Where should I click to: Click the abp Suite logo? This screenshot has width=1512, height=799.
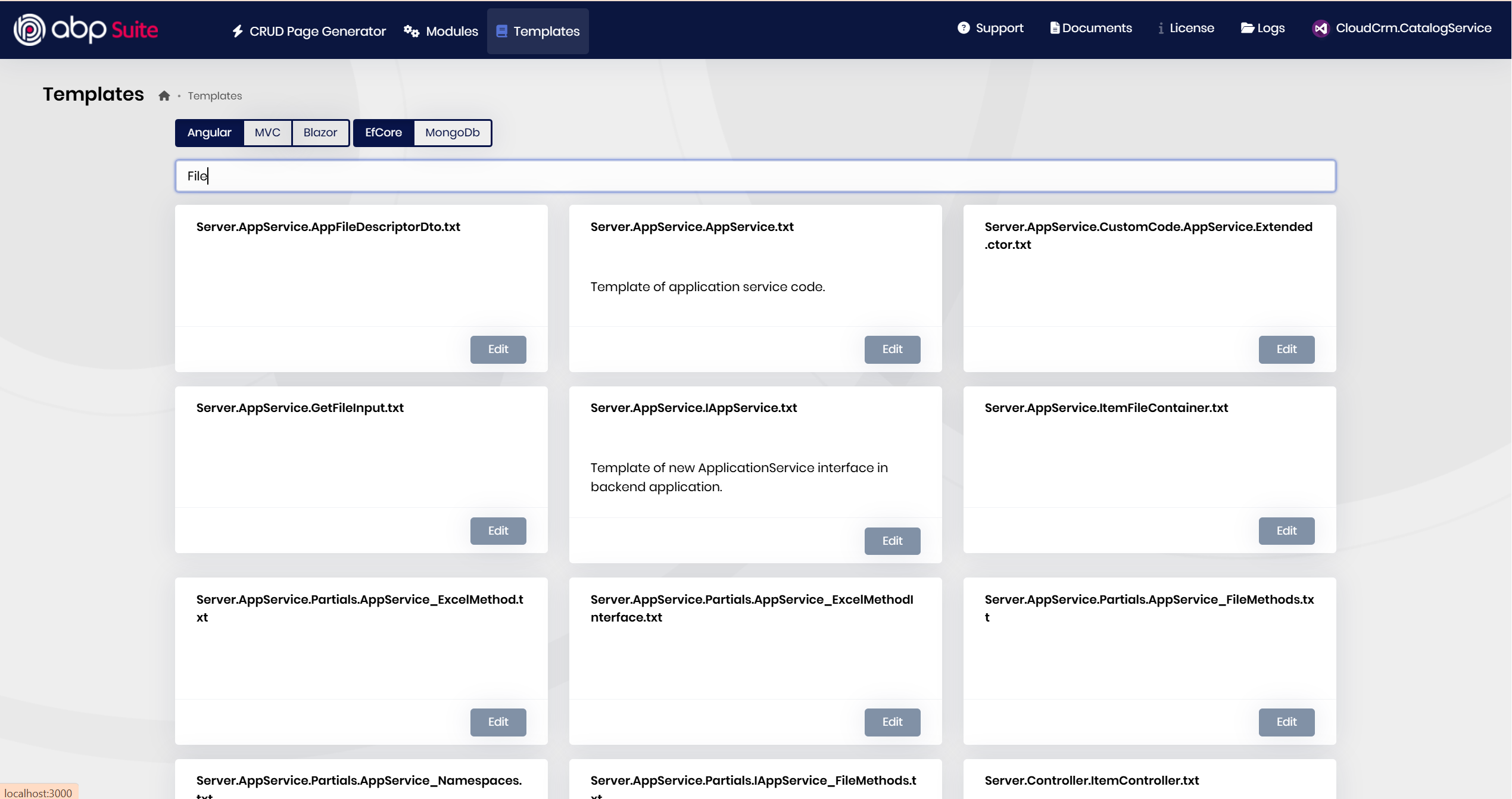point(86,29)
